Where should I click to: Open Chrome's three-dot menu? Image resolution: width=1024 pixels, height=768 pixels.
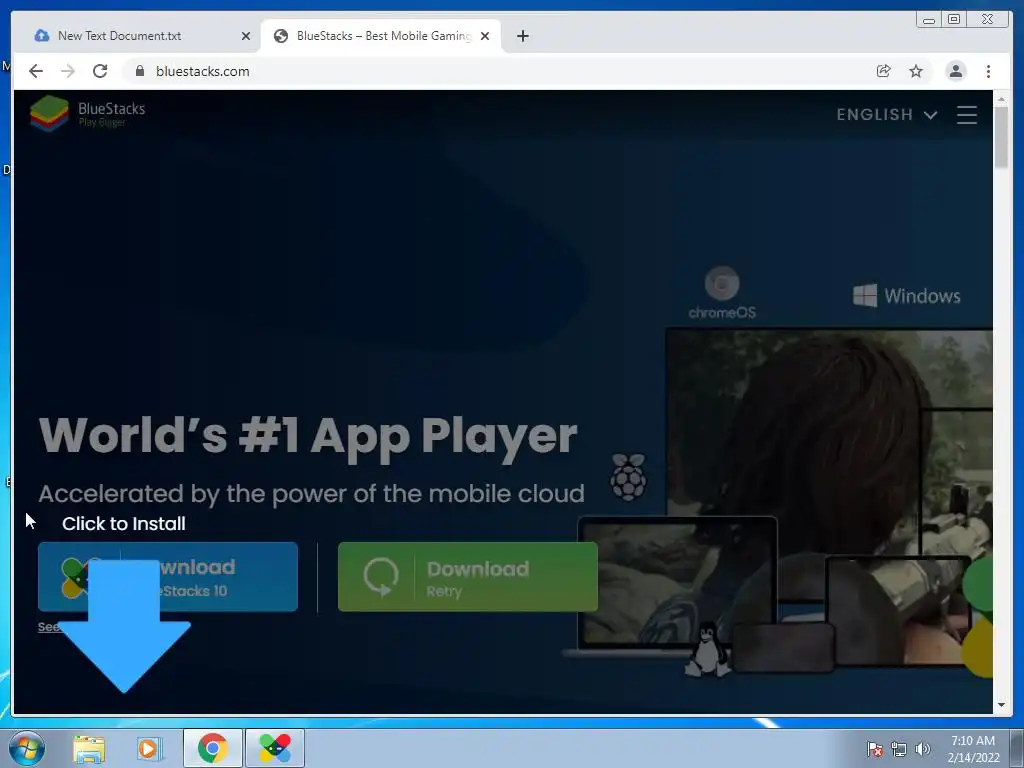pos(988,71)
